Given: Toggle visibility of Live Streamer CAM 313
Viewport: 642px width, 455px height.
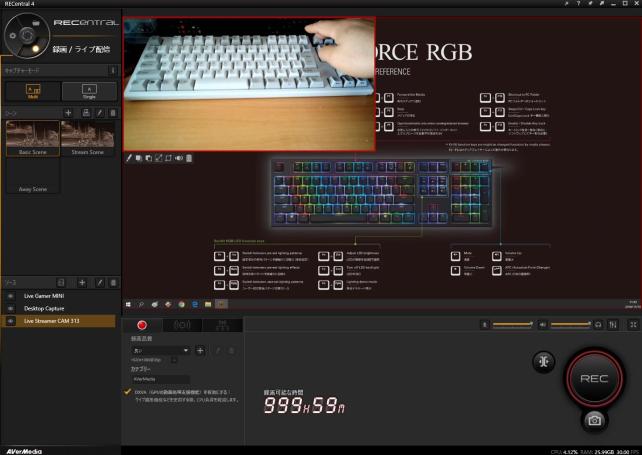Looking at the screenshot, I should pyautogui.click(x=11, y=321).
